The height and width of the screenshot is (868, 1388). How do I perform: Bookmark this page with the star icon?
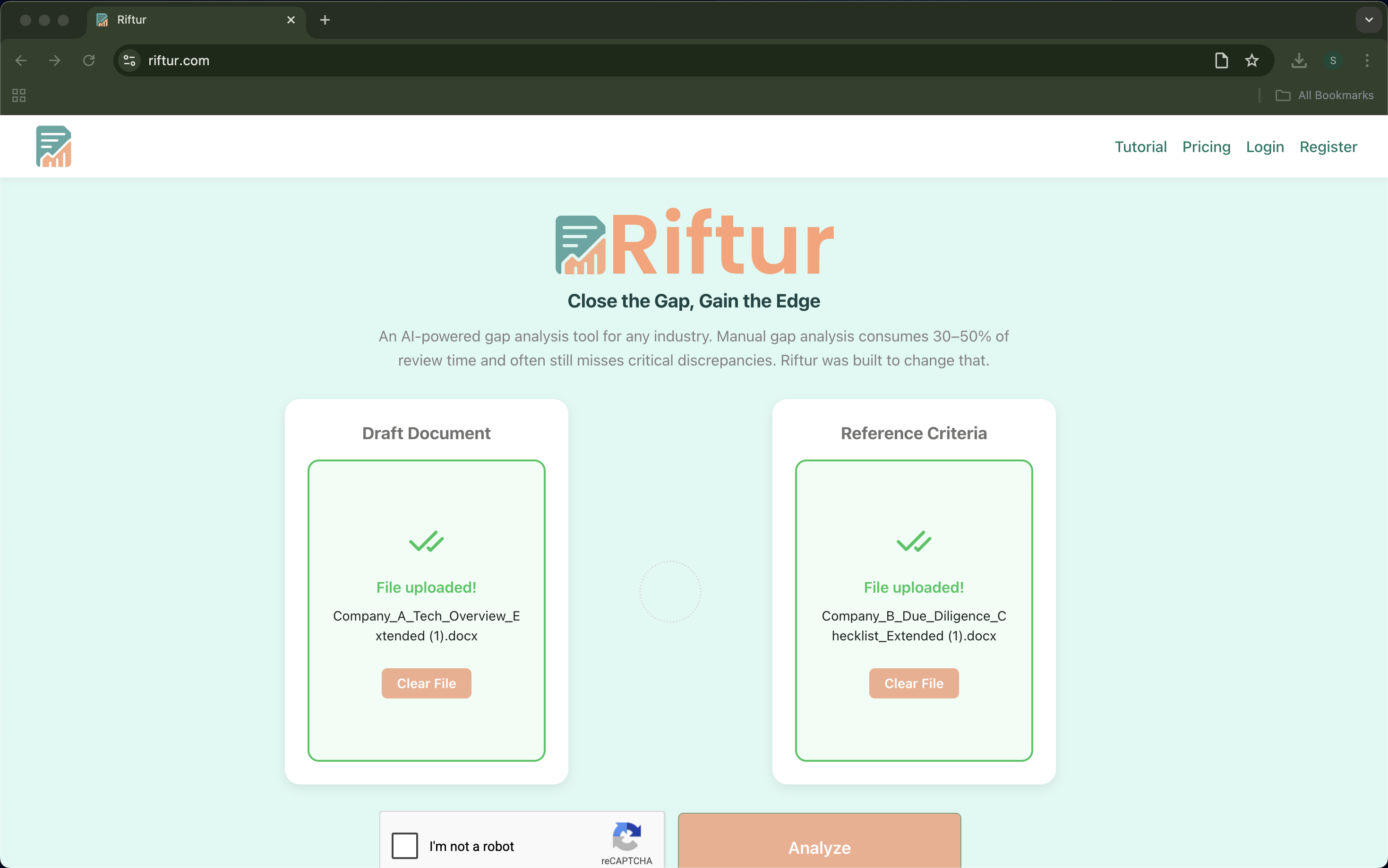point(1252,60)
